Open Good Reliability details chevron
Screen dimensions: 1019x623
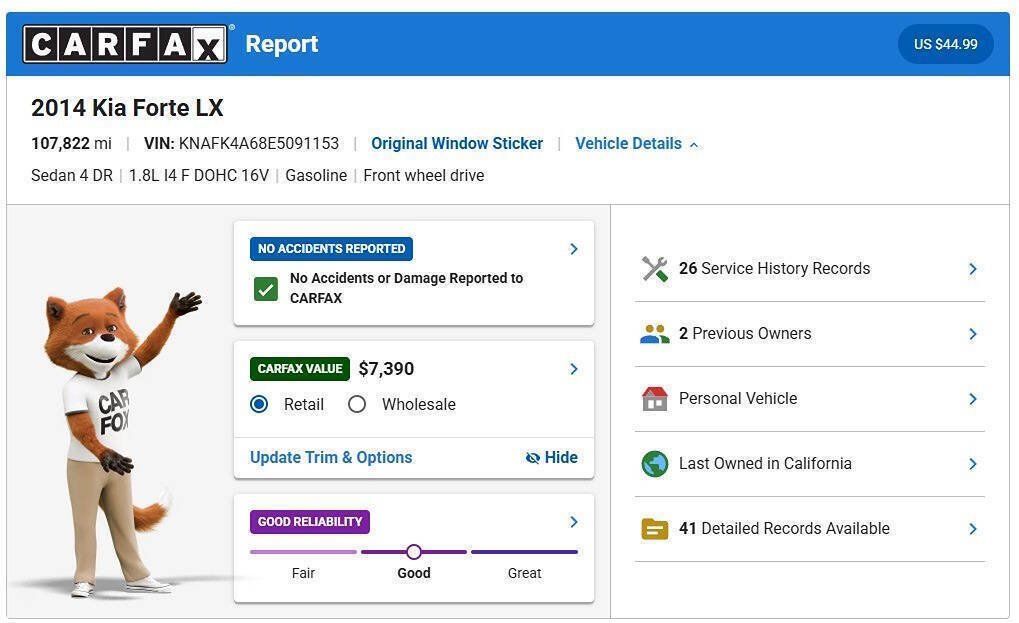click(x=574, y=522)
